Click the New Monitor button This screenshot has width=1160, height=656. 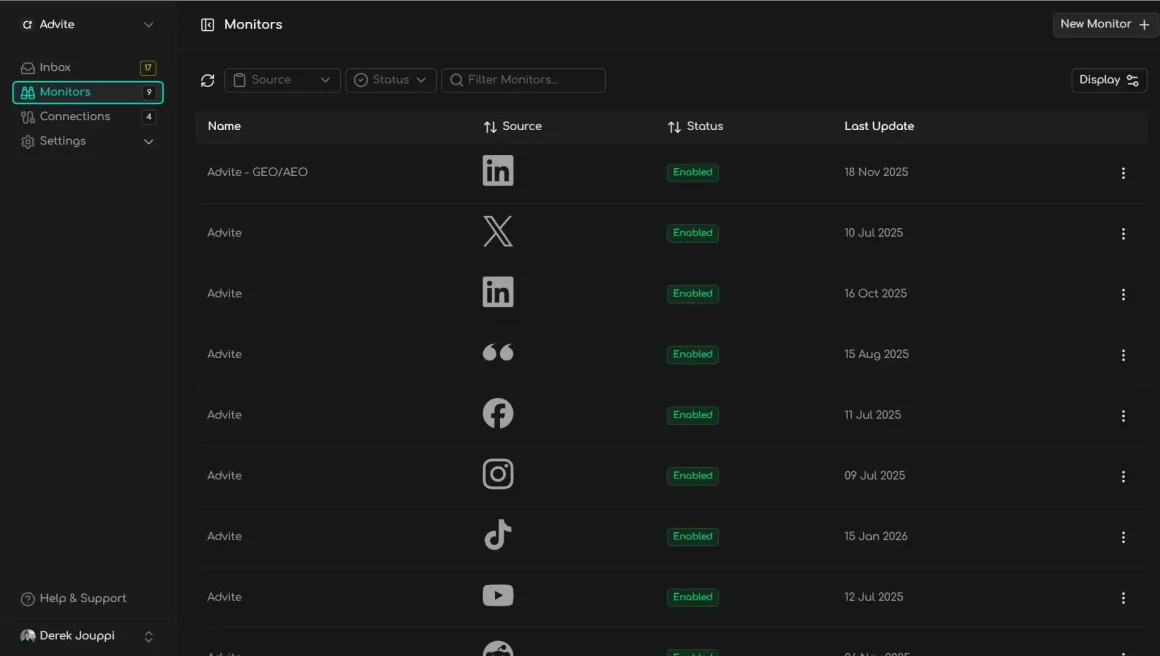(x=1103, y=24)
